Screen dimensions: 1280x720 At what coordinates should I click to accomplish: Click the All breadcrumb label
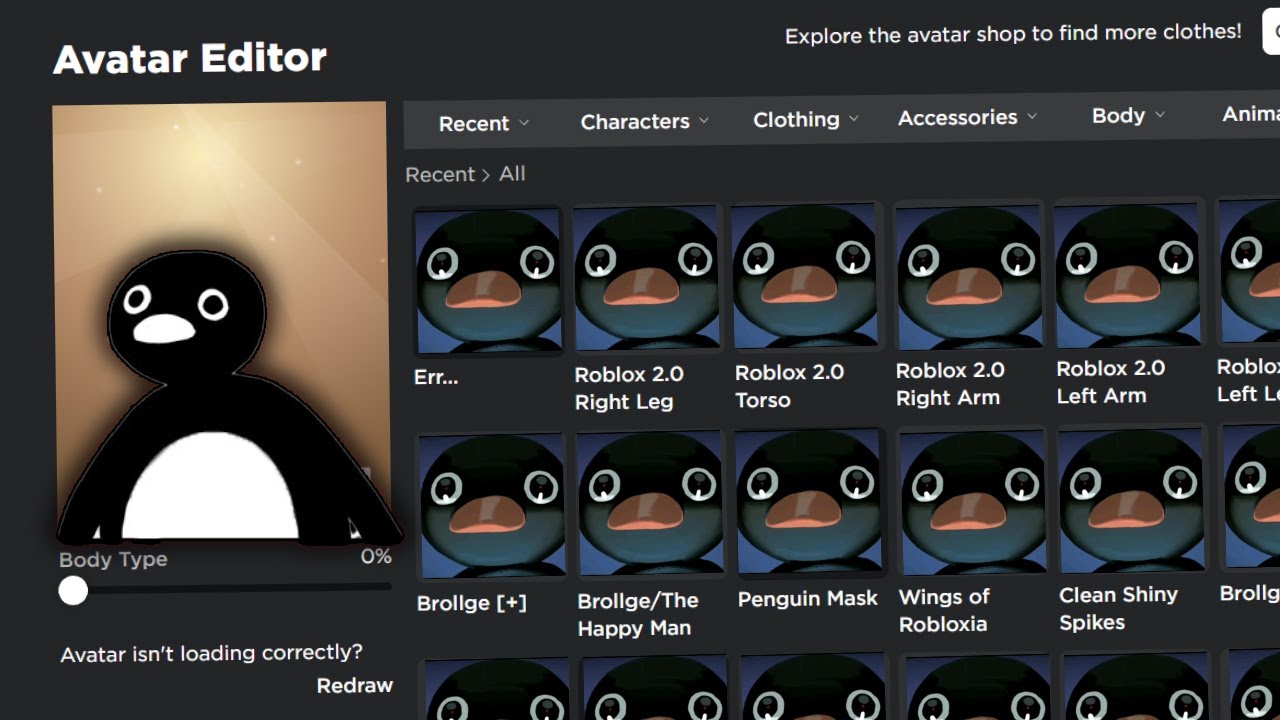512,173
